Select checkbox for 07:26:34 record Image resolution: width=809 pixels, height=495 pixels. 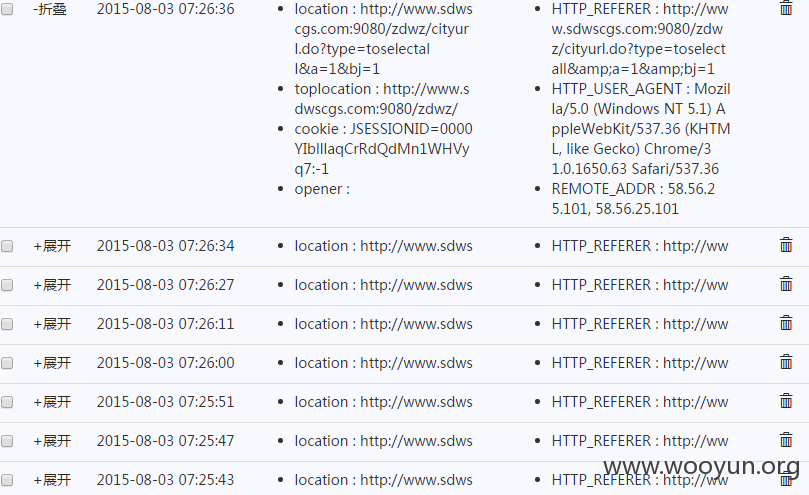click(7, 246)
